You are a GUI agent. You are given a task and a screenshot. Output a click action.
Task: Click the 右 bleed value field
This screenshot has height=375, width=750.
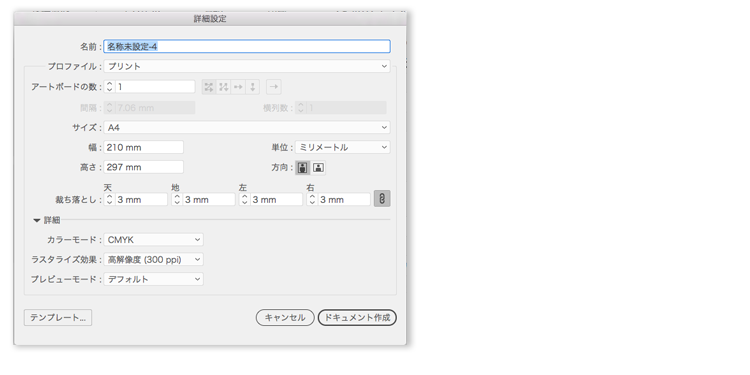pyautogui.click(x=344, y=199)
